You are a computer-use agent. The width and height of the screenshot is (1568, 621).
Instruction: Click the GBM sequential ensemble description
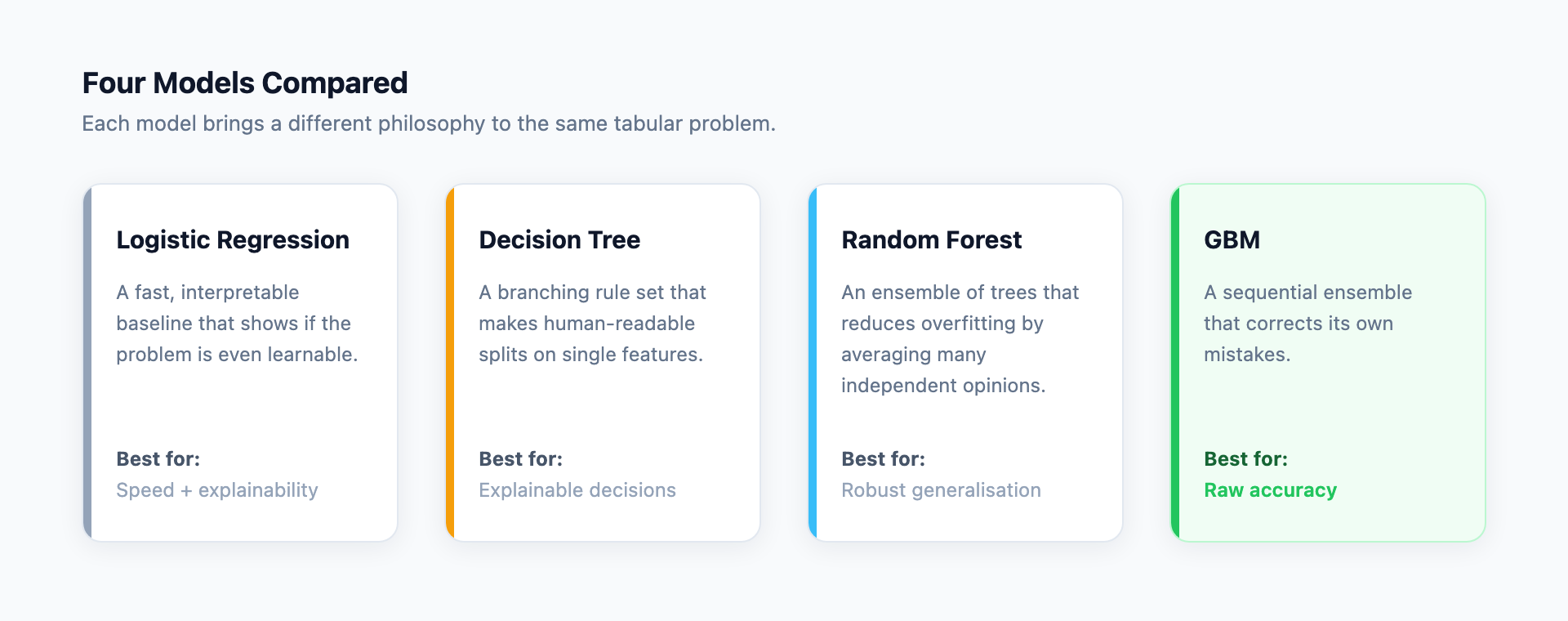pos(1307,324)
